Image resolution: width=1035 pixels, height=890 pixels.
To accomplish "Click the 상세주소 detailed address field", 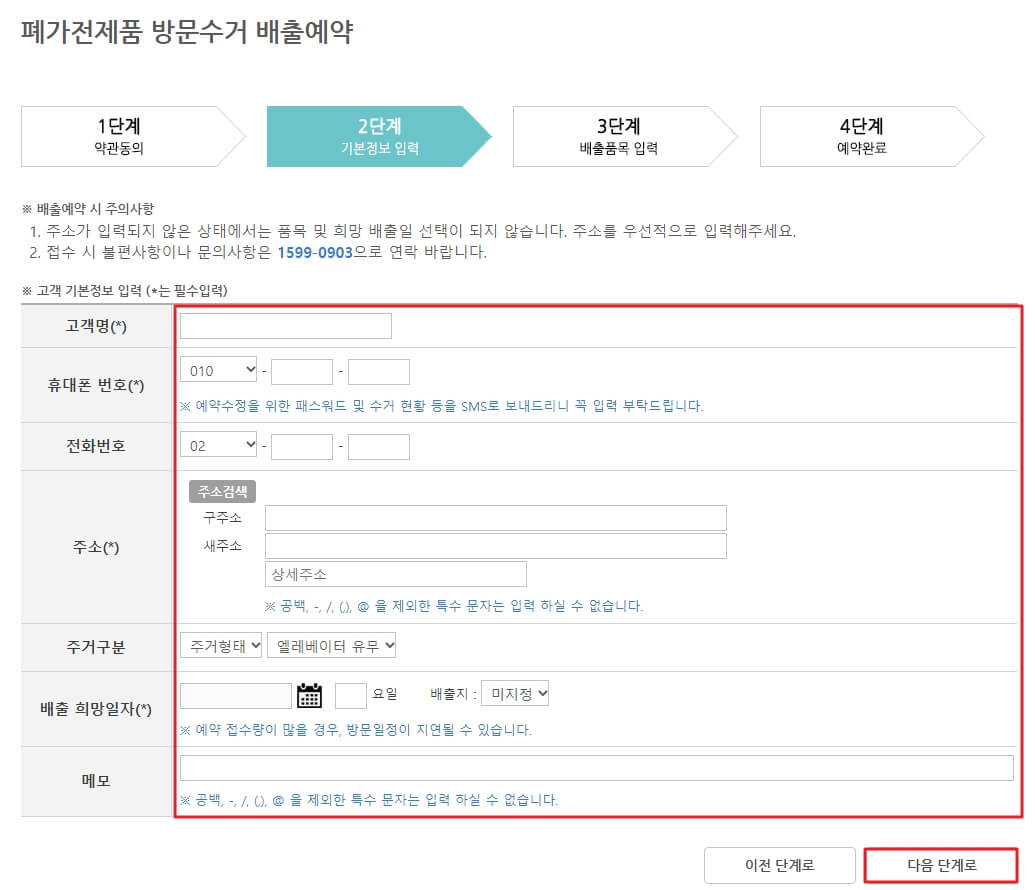I will click(x=395, y=573).
